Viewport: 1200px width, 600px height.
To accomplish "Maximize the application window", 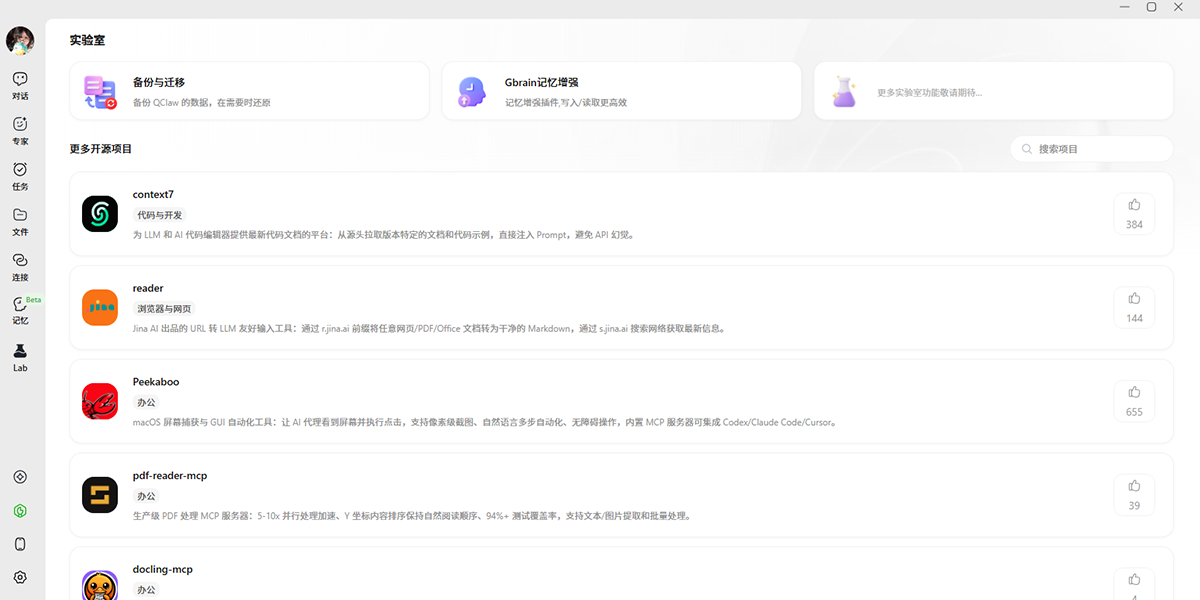I will 1151,7.
